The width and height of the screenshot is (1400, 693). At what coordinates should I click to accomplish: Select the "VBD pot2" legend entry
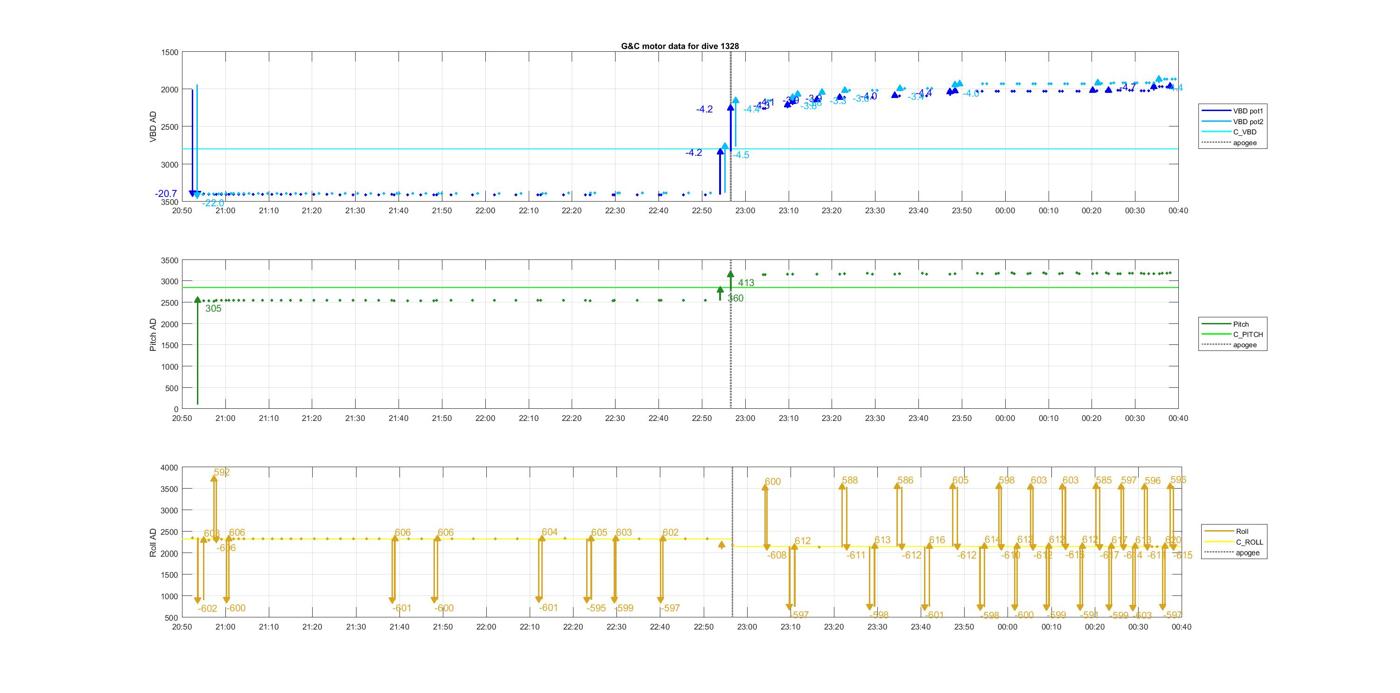1250,121
